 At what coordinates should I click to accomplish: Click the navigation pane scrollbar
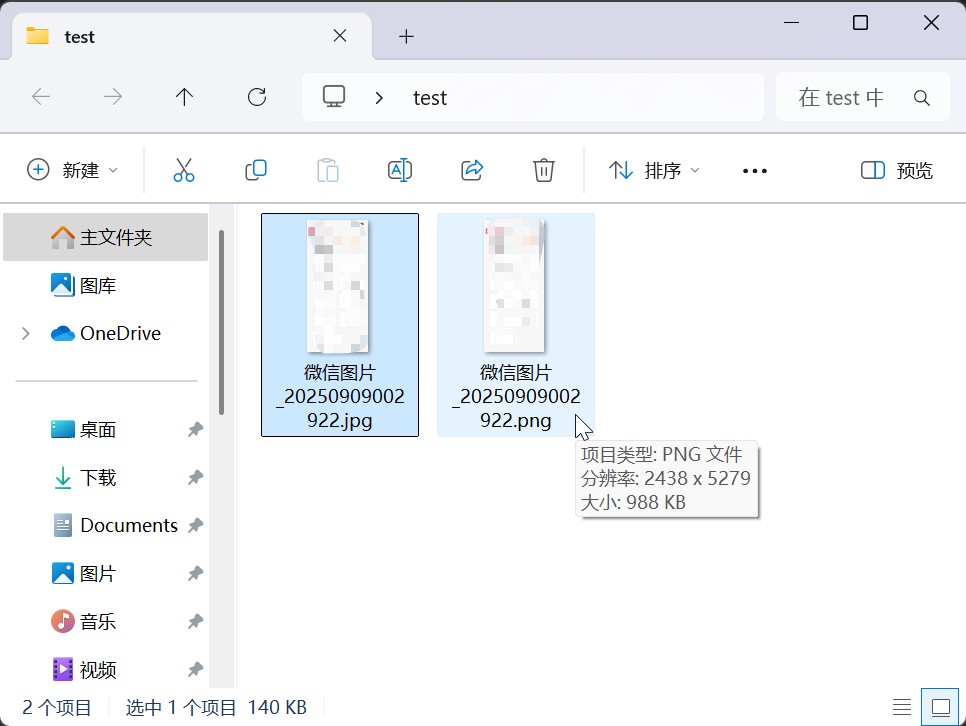tap(221, 322)
